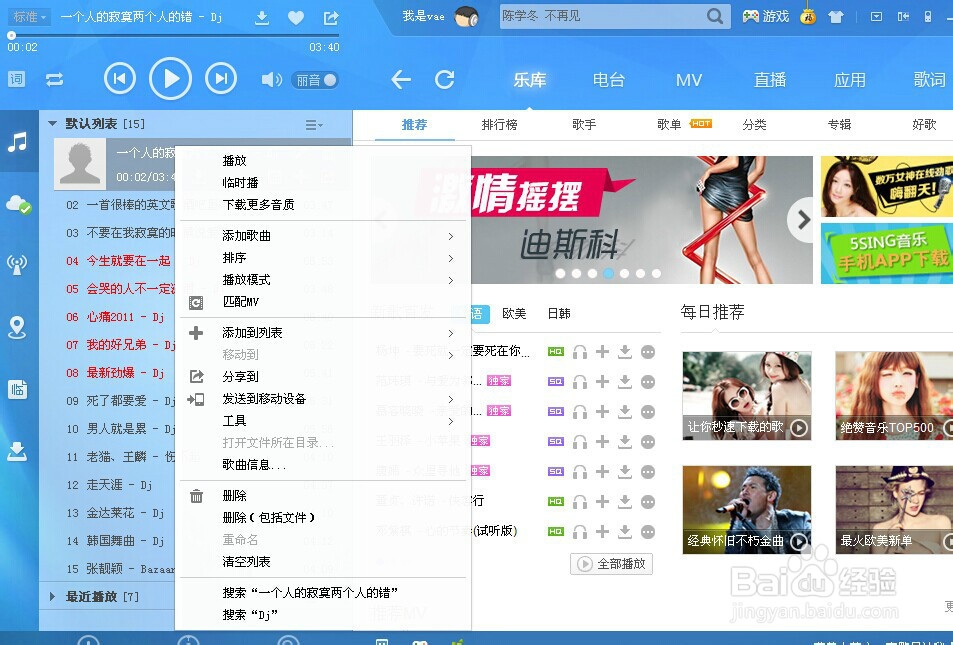953x645 pixels.
Task: Open the skin shirt icon
Action: pos(836,17)
